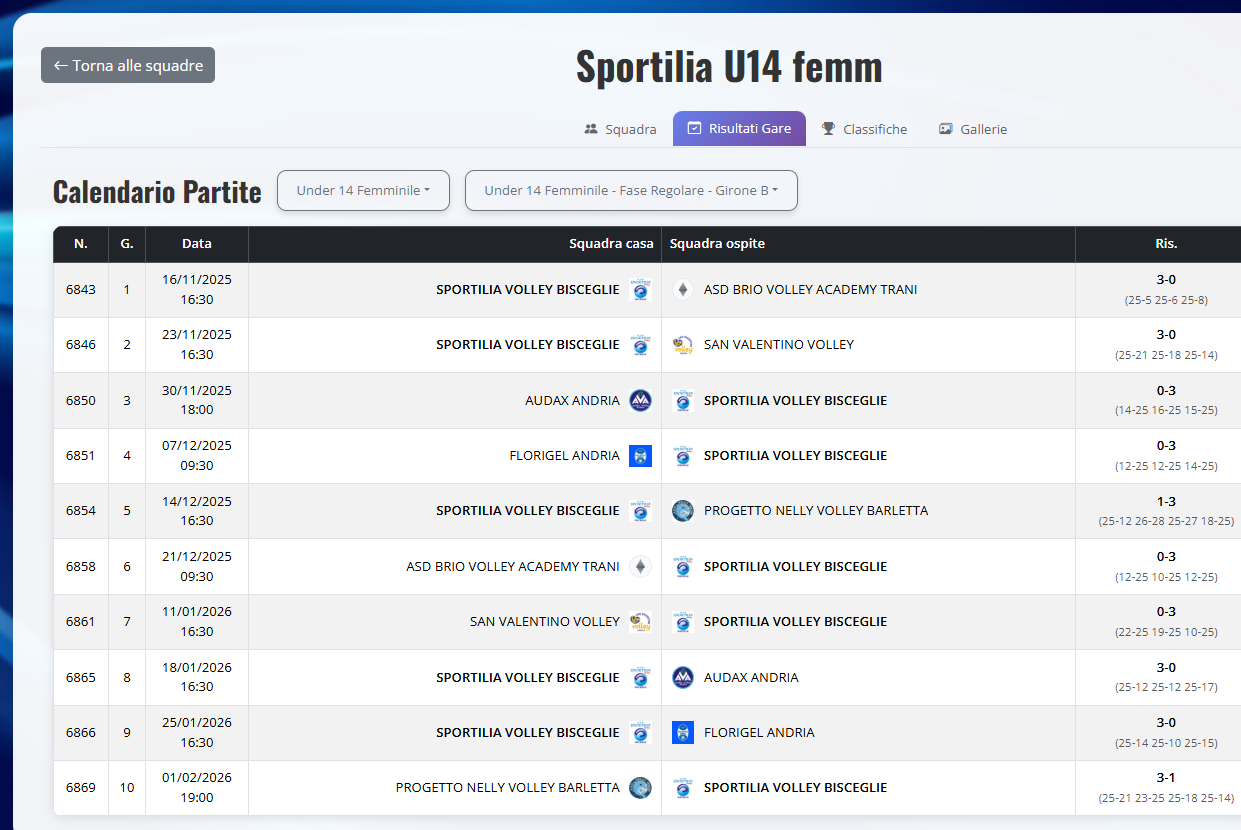Click ASD Brio Volley Academy Trani logo, match 6843
1241x830 pixels.
pos(683,290)
